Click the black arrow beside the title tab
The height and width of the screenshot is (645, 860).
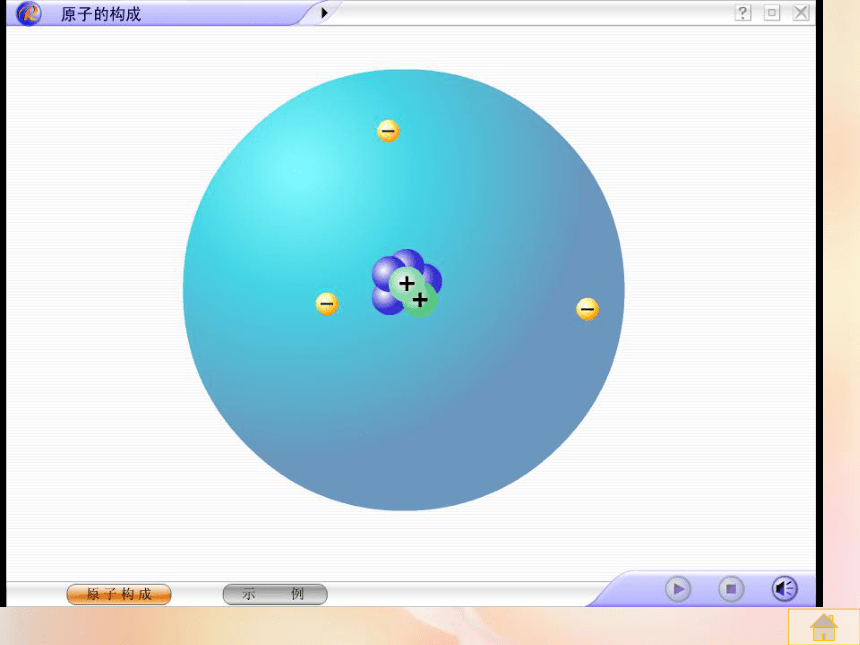(x=324, y=13)
